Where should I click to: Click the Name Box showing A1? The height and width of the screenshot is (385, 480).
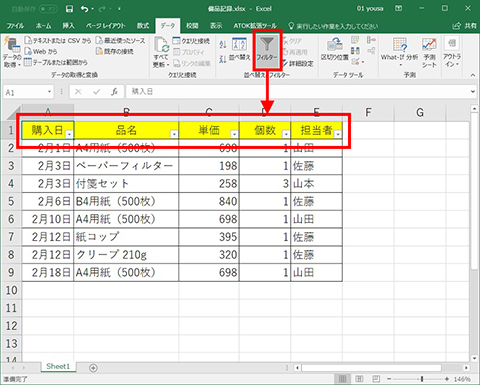(x=25, y=92)
